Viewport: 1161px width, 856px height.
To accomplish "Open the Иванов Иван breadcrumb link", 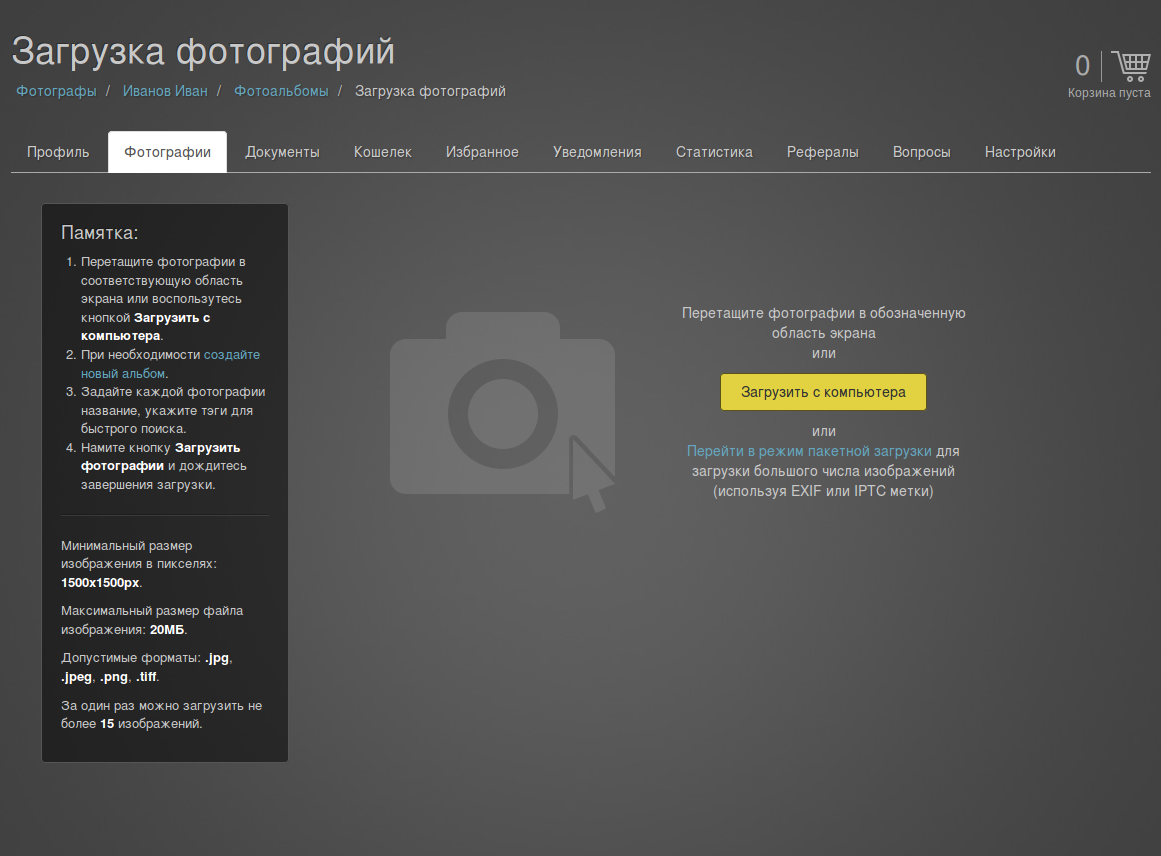I will [165, 91].
